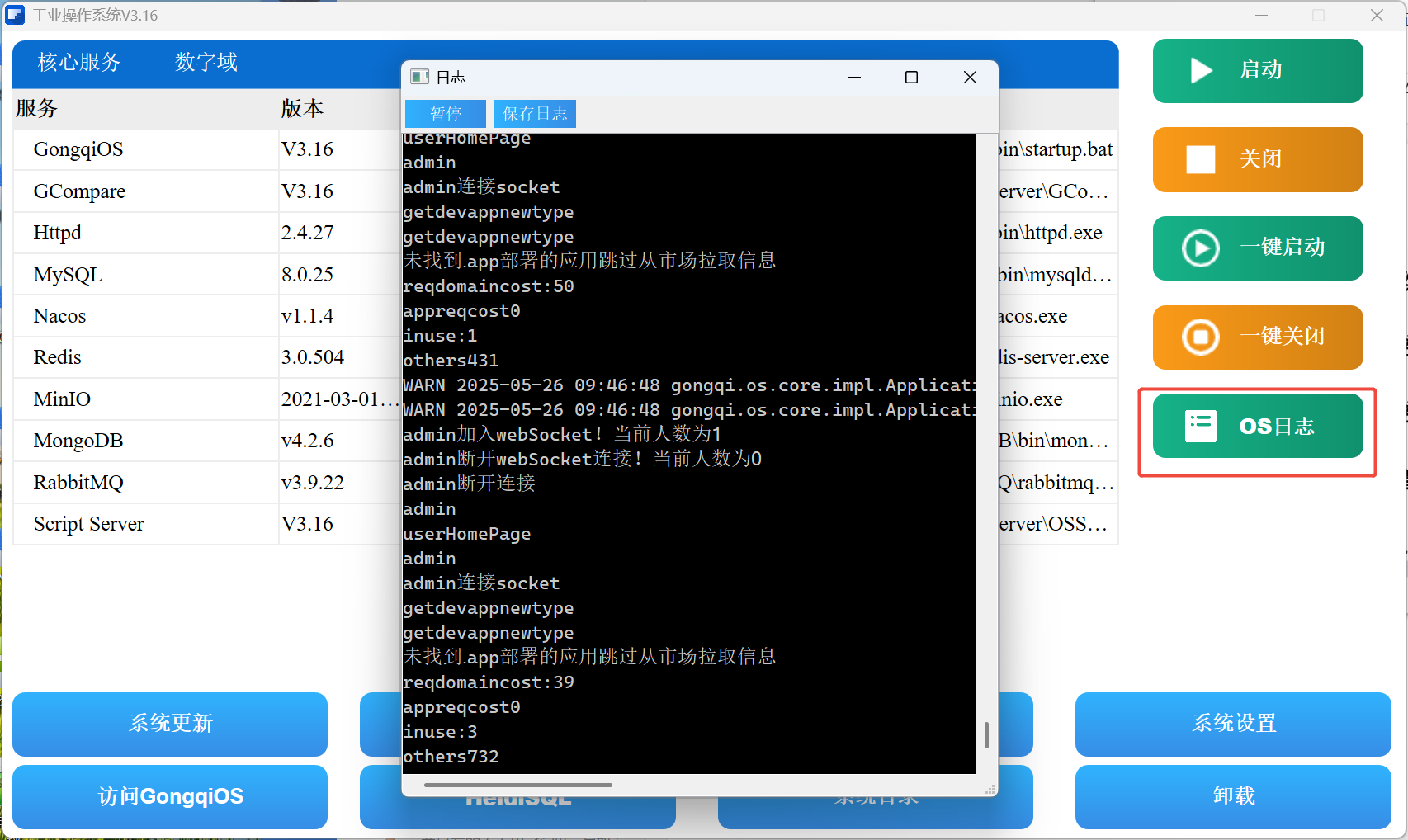Click the 日志 window title icon
This screenshot has height=840, width=1408.
pos(420,77)
